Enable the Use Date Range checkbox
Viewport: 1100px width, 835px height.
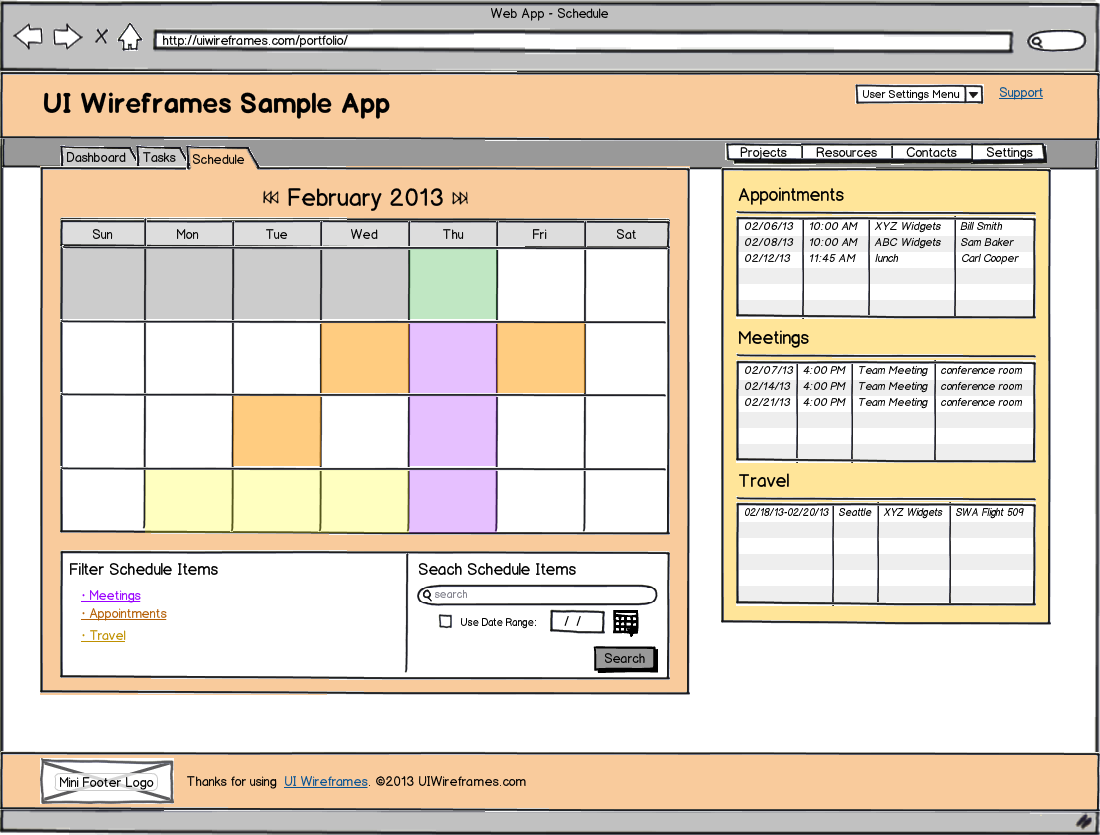(445, 621)
